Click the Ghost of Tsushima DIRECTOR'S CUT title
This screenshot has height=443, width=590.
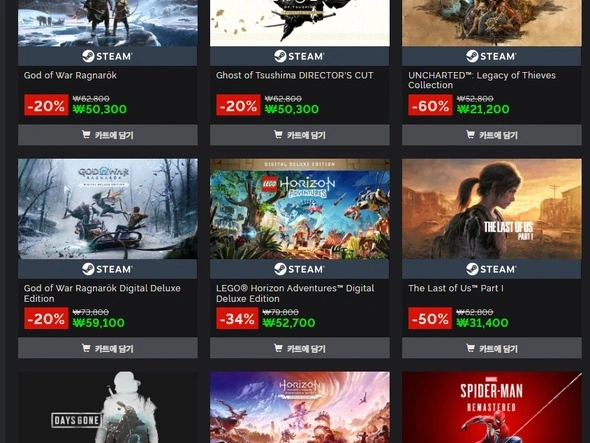(295, 75)
